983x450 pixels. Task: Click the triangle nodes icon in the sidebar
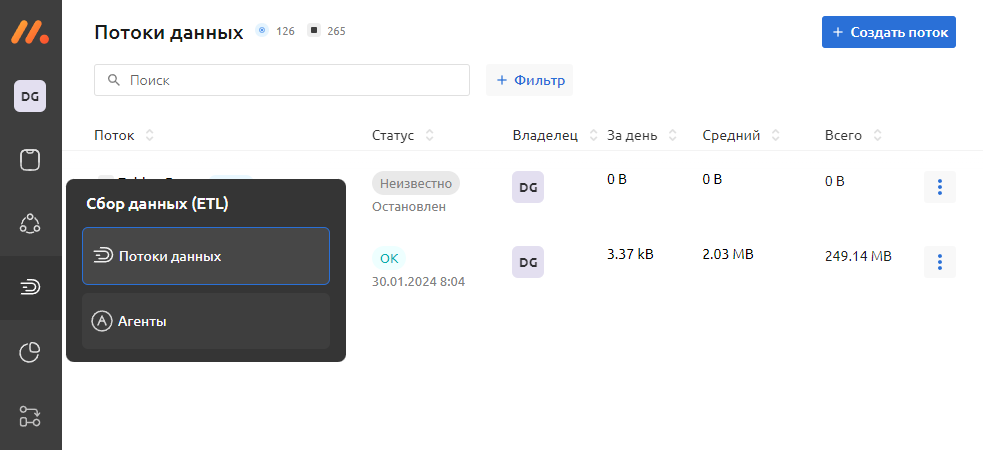[30, 224]
